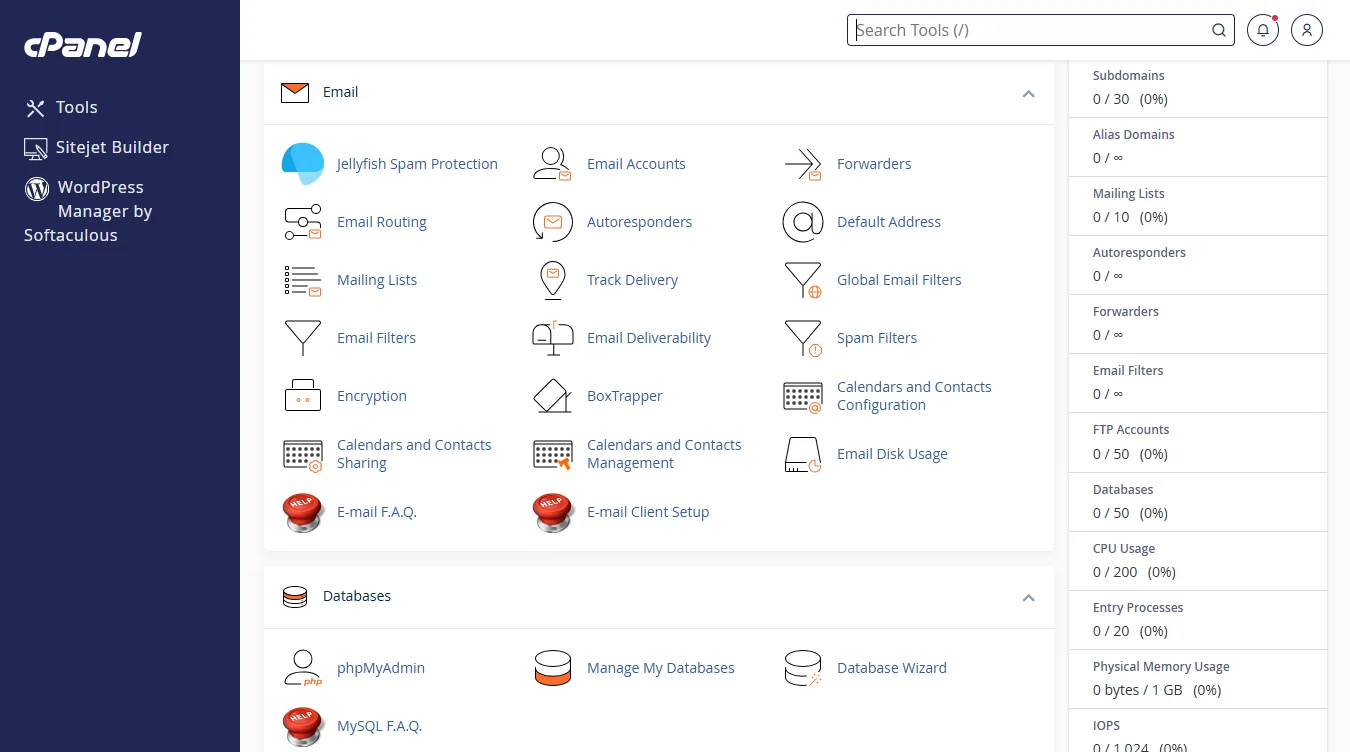The height and width of the screenshot is (752, 1350).
Task: Click the Subdomains statistic label
Action: click(x=1129, y=76)
